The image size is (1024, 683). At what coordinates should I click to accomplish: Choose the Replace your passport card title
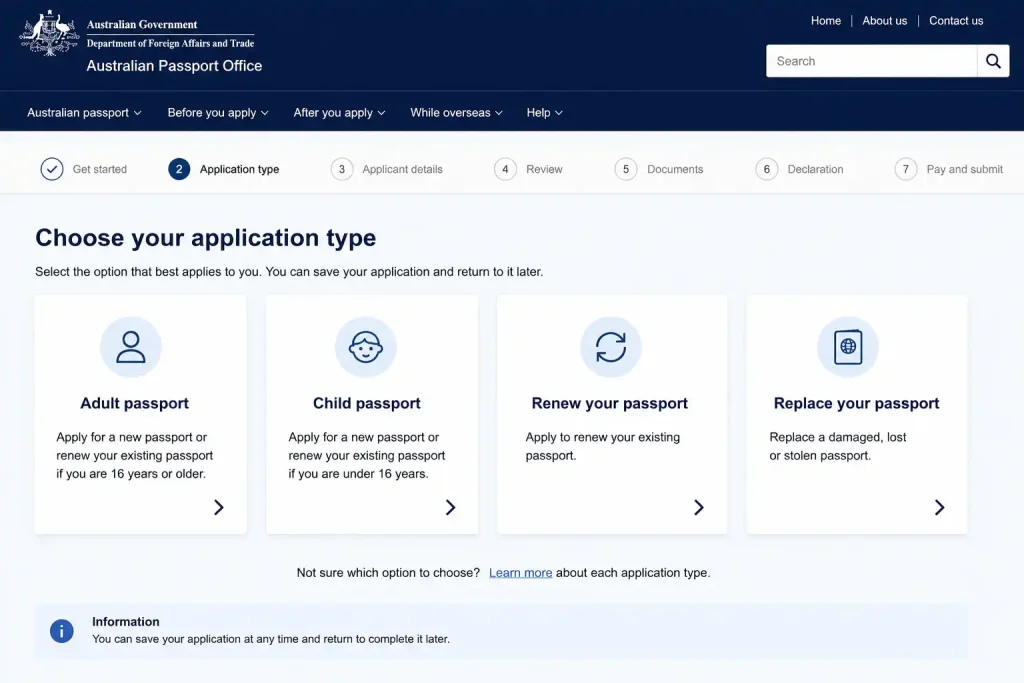[857, 404]
